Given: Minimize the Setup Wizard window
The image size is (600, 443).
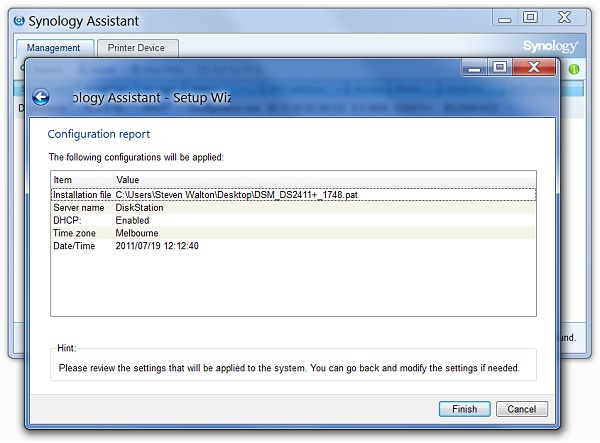Looking at the screenshot, I should (x=474, y=67).
